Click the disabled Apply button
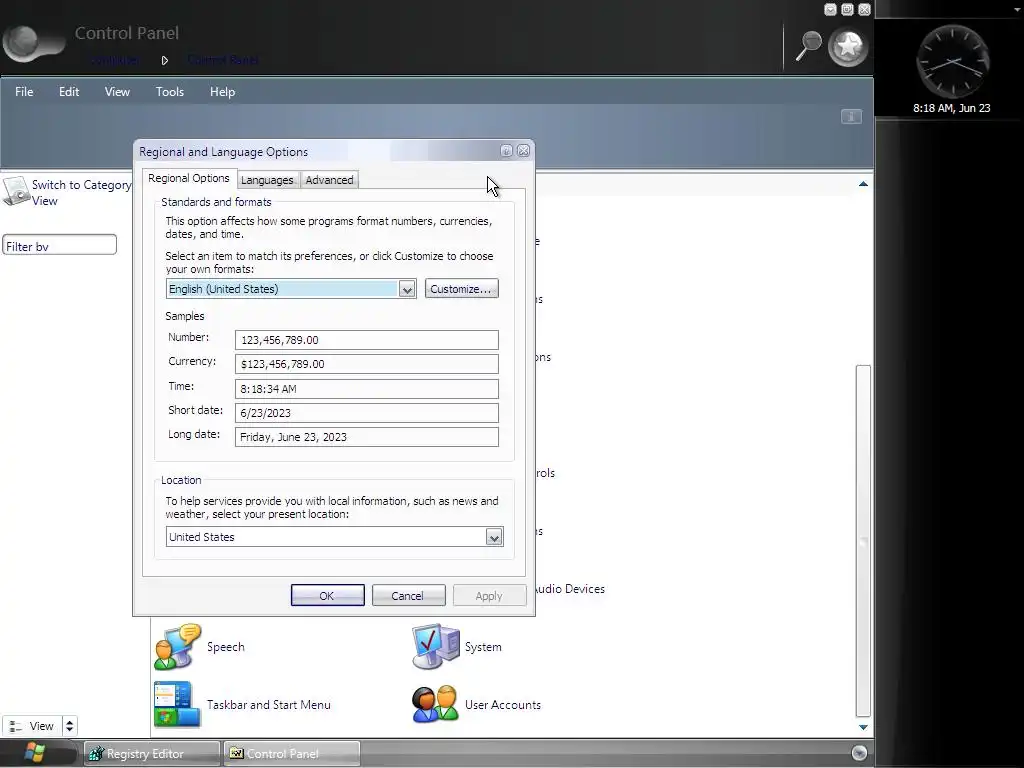The height and width of the screenshot is (768, 1024). click(x=489, y=596)
